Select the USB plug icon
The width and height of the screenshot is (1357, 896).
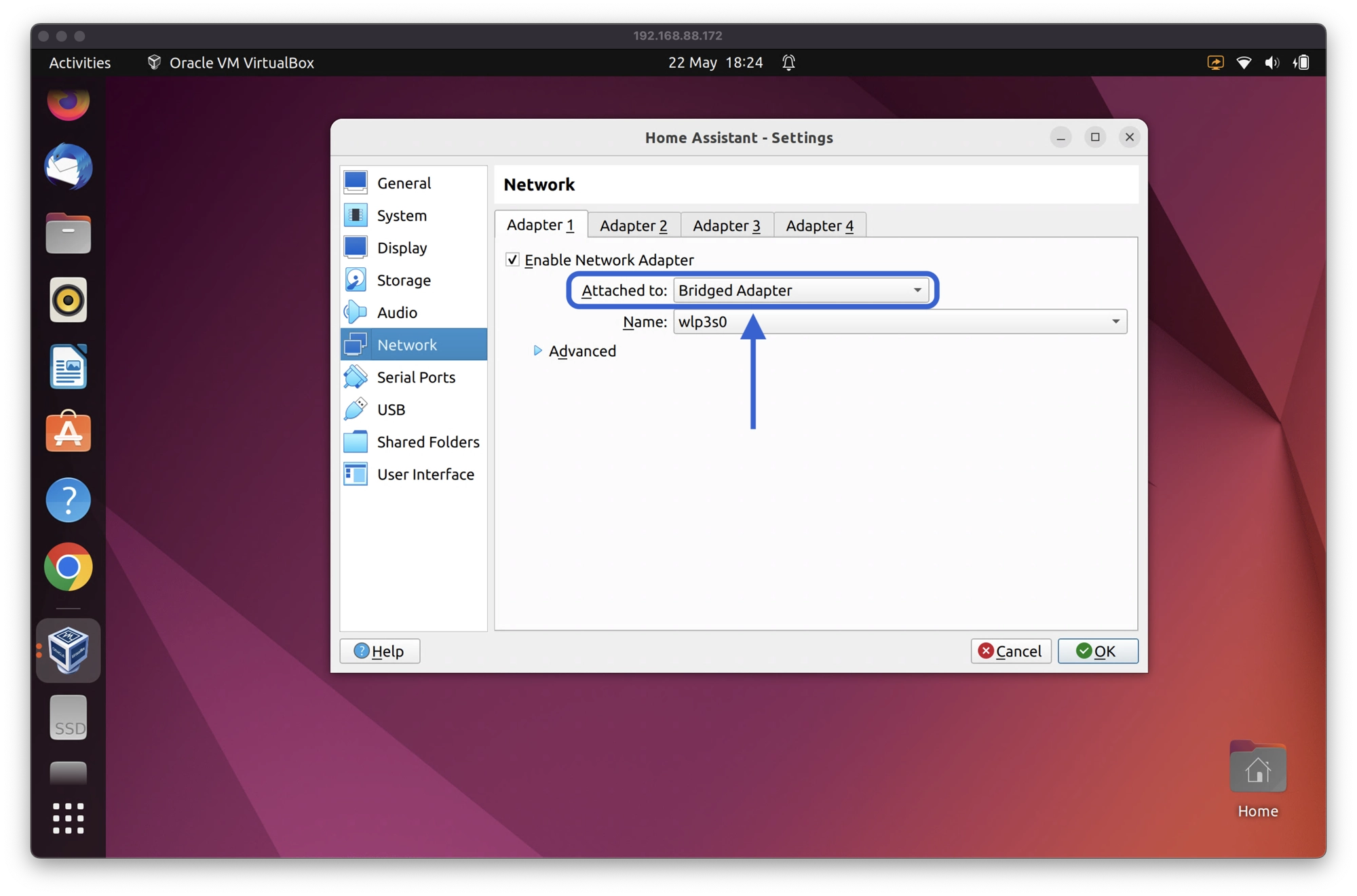click(356, 409)
